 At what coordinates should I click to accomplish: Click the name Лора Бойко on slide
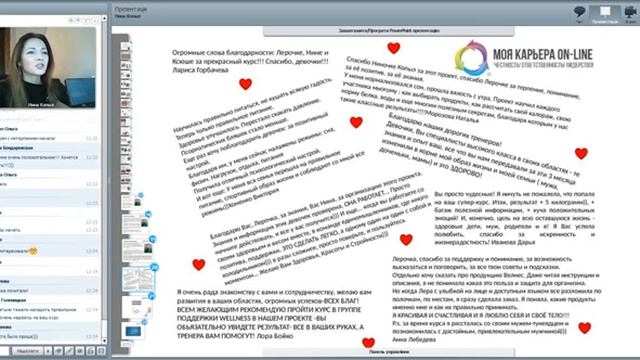coord(275,336)
